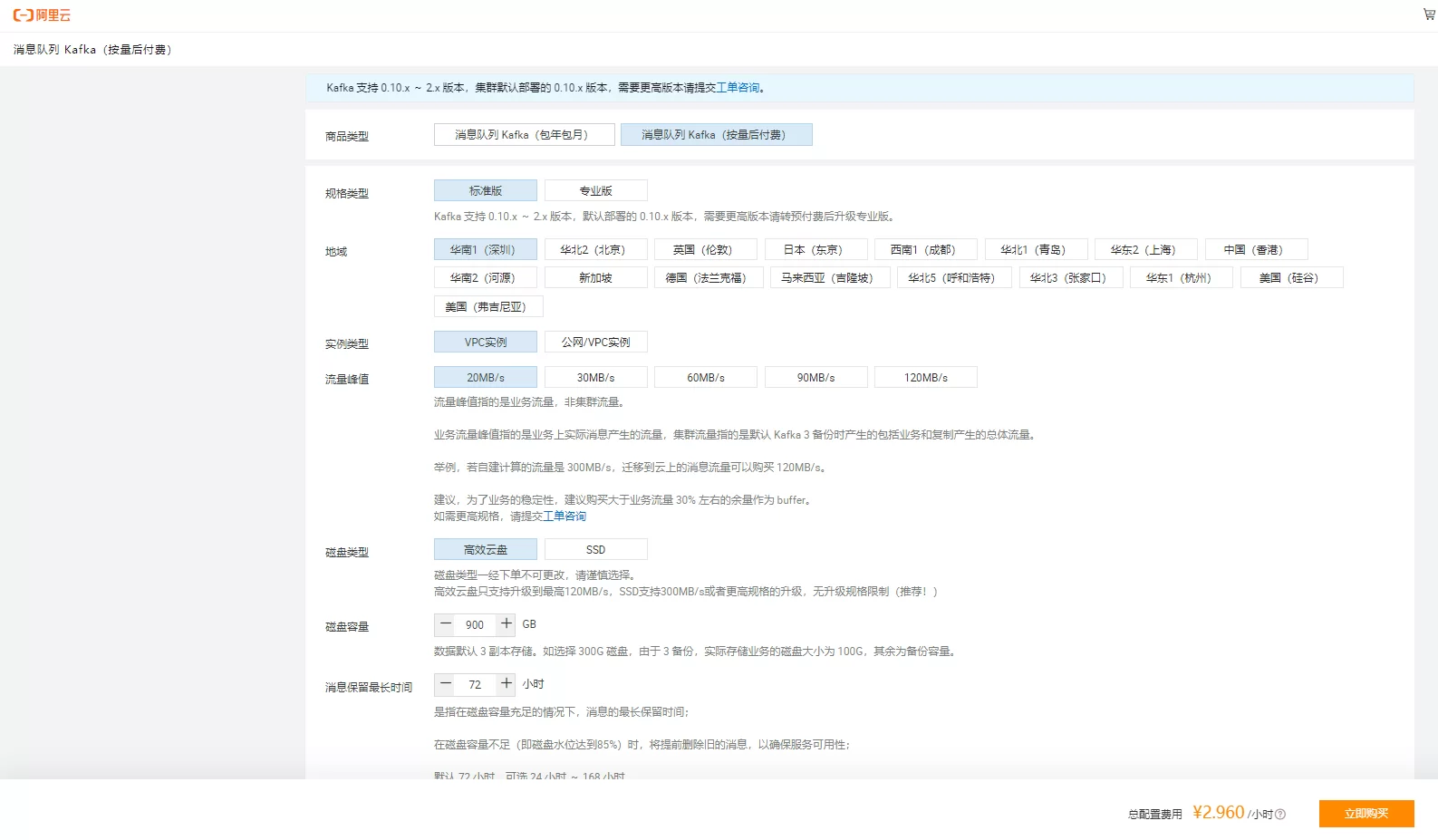Select region 华北2 (北京)

[x=595, y=249]
